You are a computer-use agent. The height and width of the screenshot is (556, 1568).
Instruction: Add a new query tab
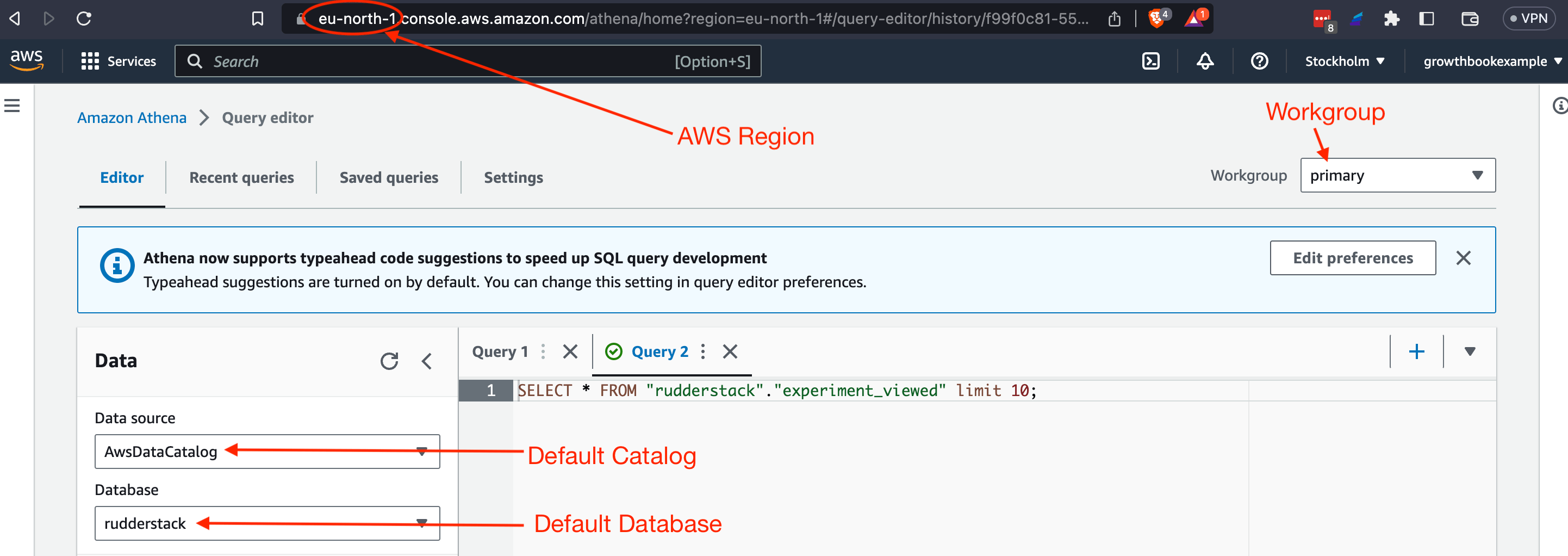tap(1416, 351)
